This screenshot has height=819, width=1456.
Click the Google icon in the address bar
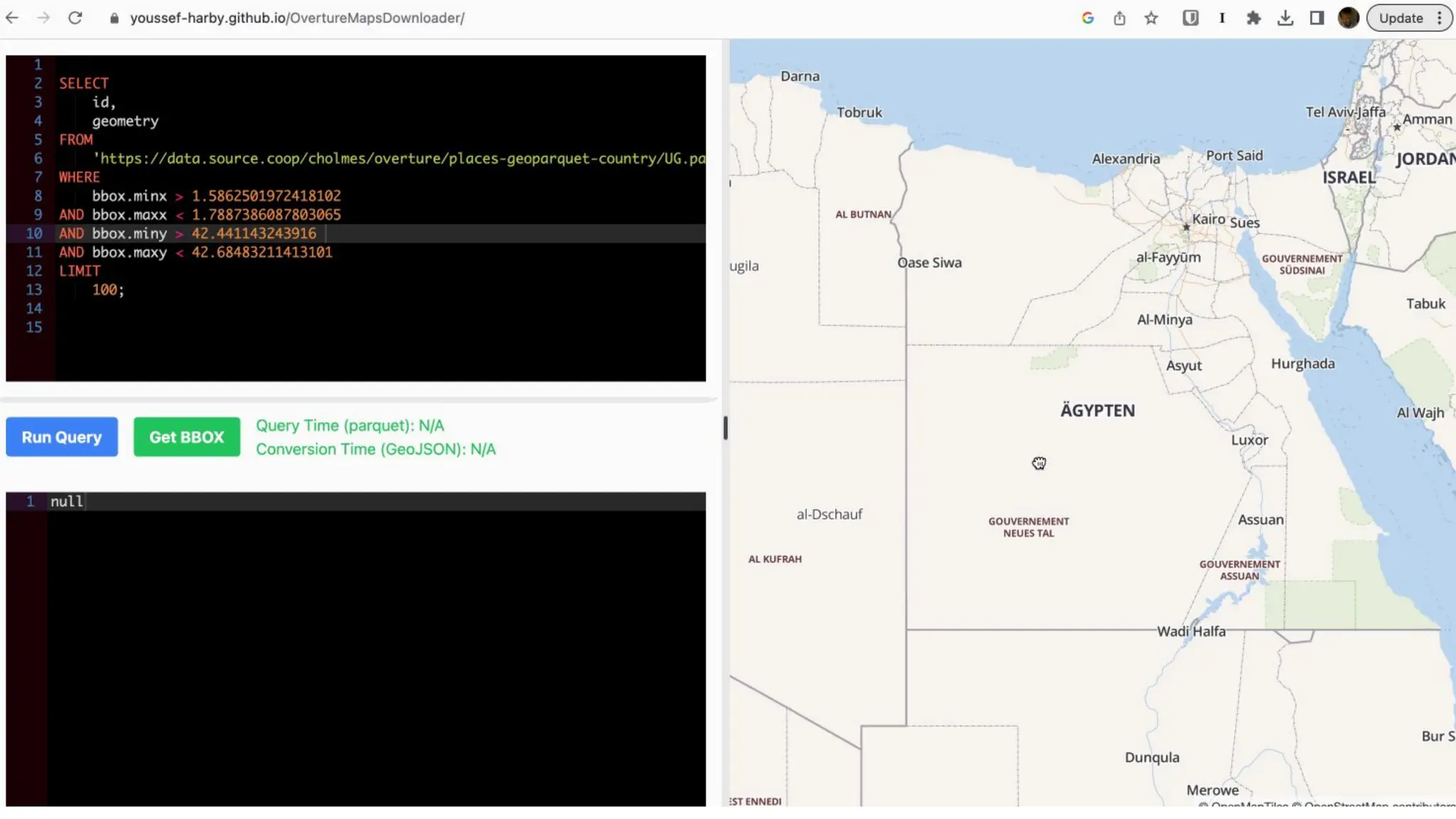coord(1087,18)
